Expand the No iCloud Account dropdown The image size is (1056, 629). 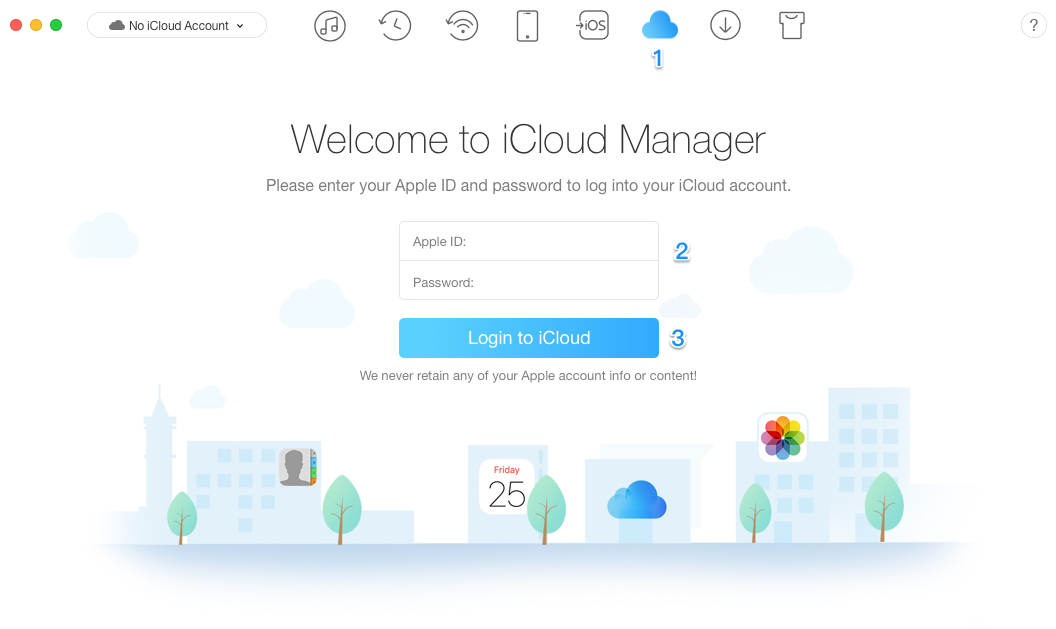(177, 26)
